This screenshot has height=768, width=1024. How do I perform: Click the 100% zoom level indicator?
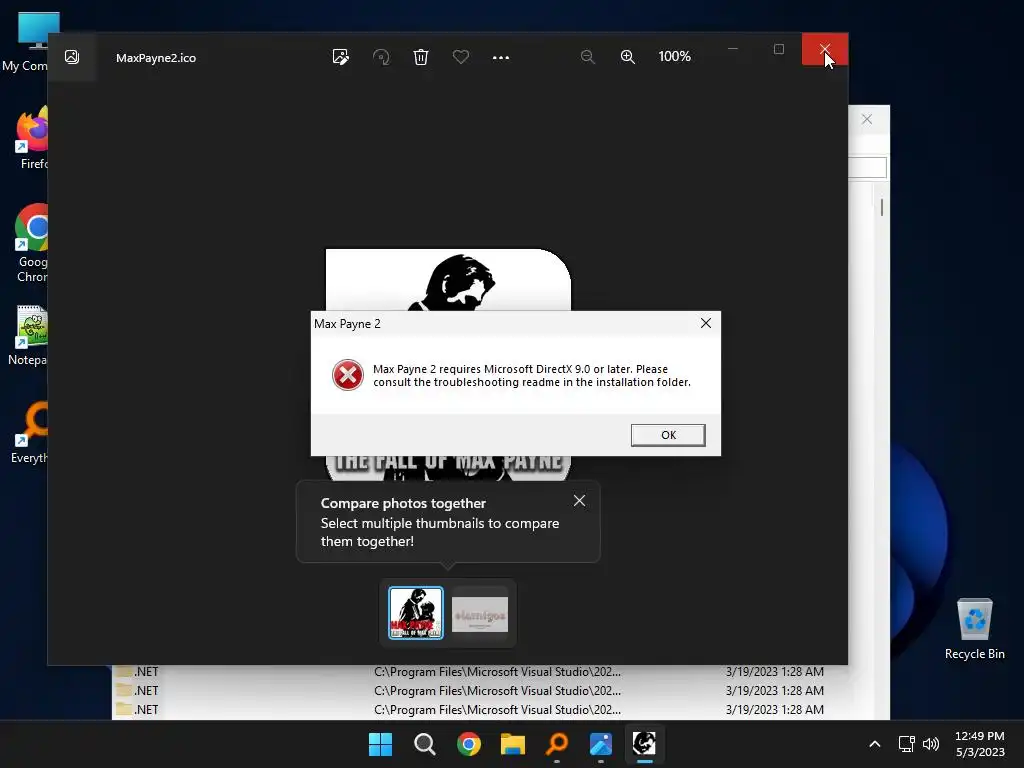[x=674, y=57]
